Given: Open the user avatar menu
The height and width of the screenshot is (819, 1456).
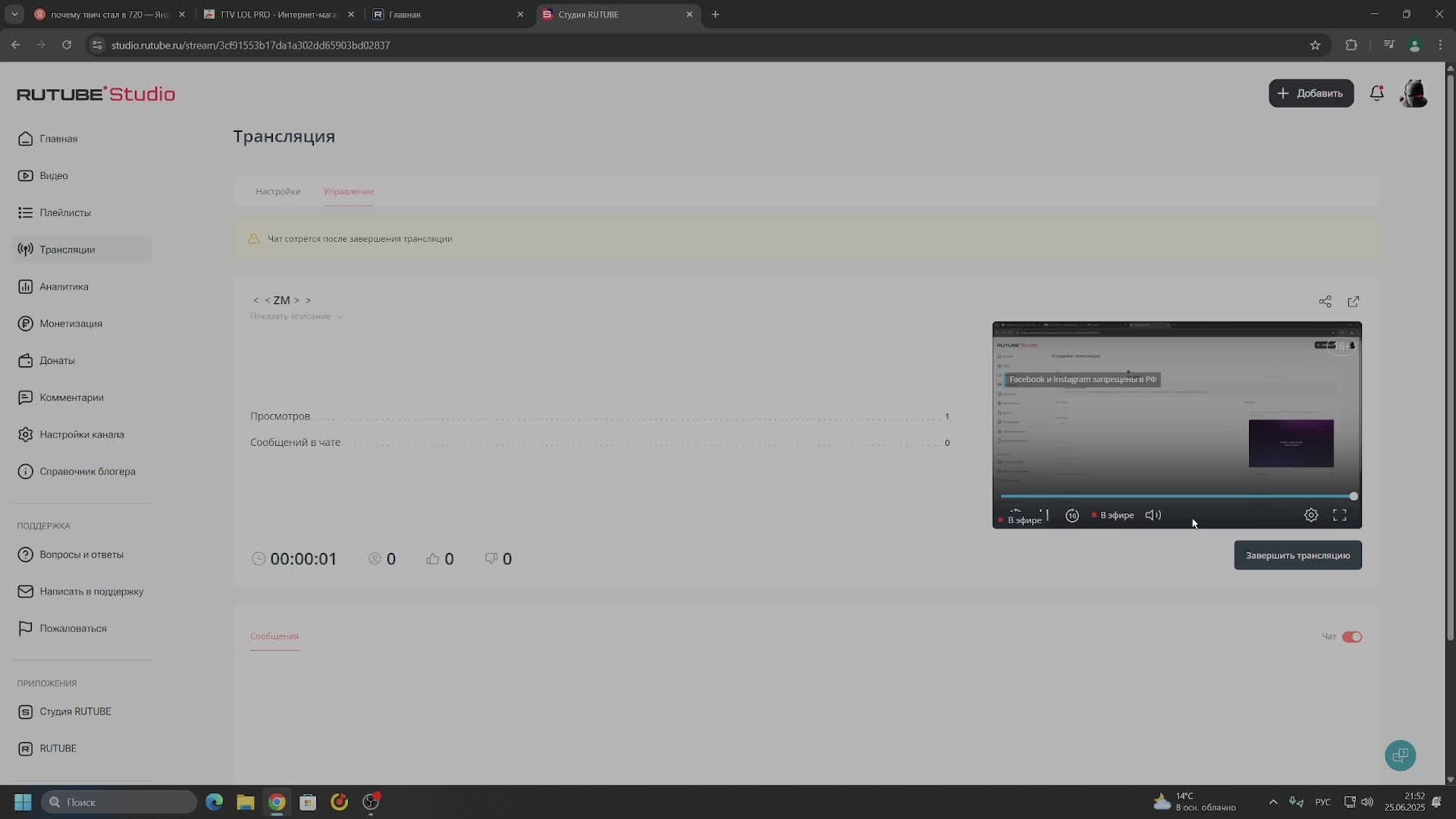Looking at the screenshot, I should 1414,93.
